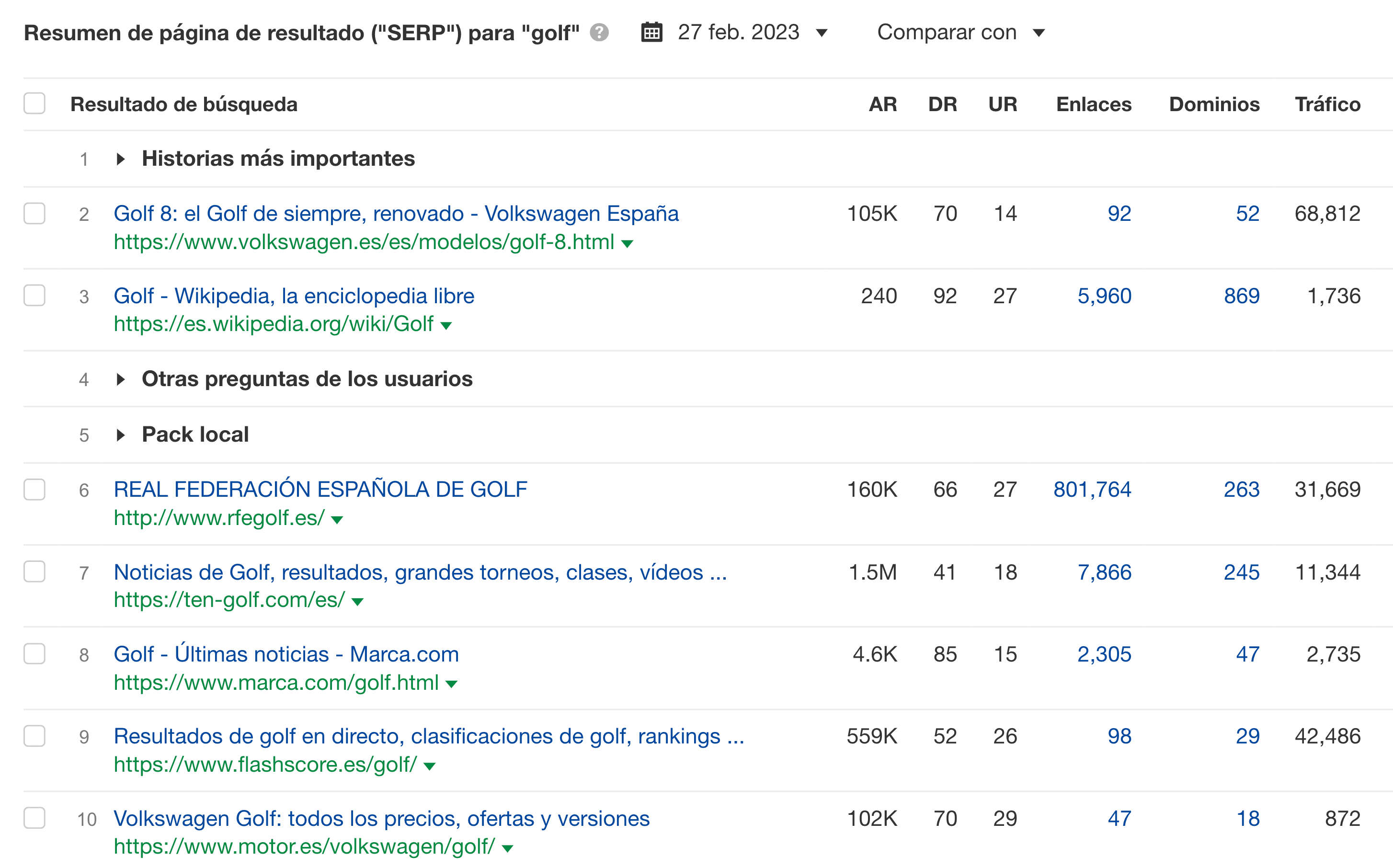The height and width of the screenshot is (868, 1393).
Task: Click the "Tráfico" column header
Action: [x=1327, y=104]
